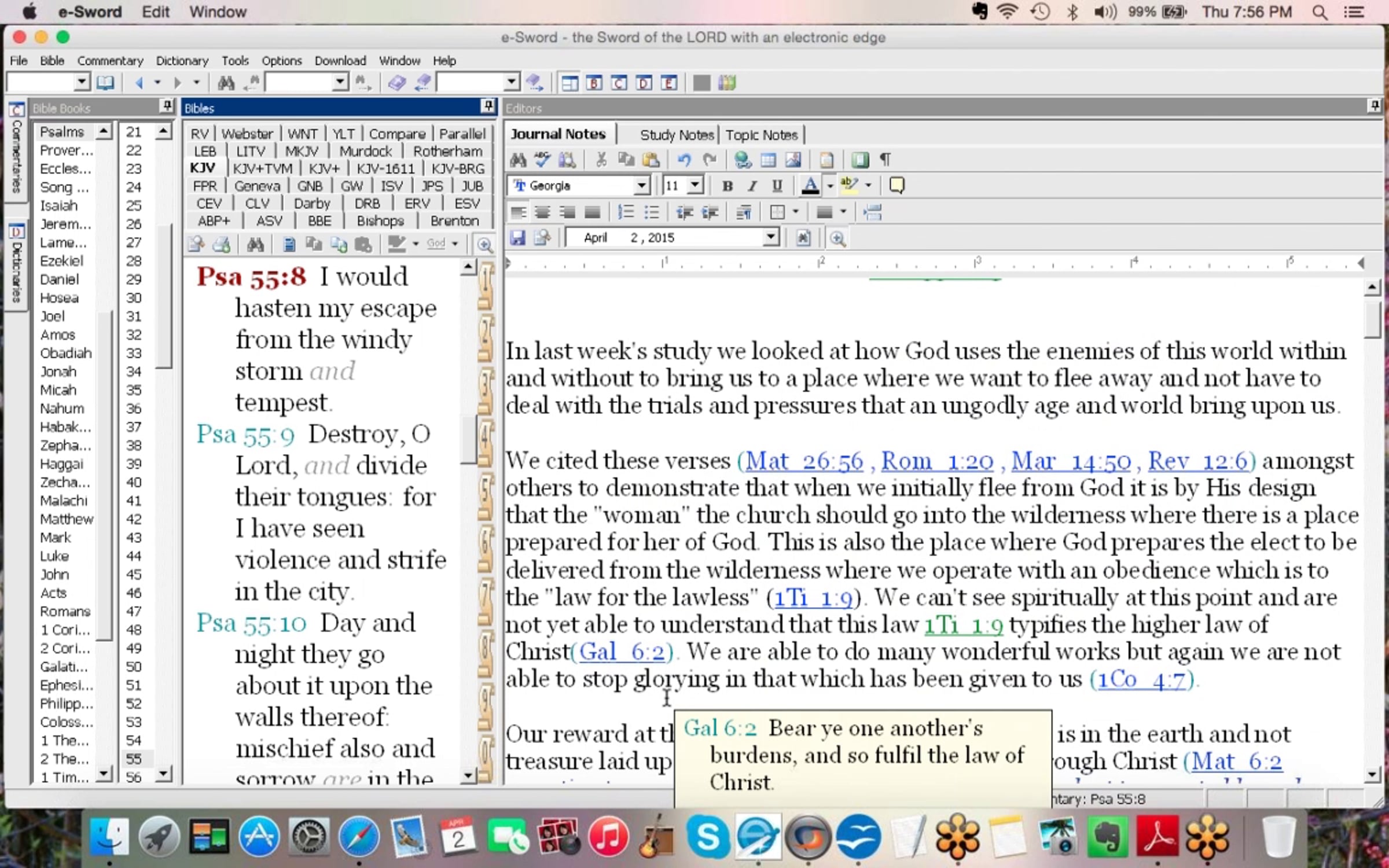This screenshot has height=868, width=1389.
Task: Select Romans in the Bible Books list
Action: click(65, 612)
